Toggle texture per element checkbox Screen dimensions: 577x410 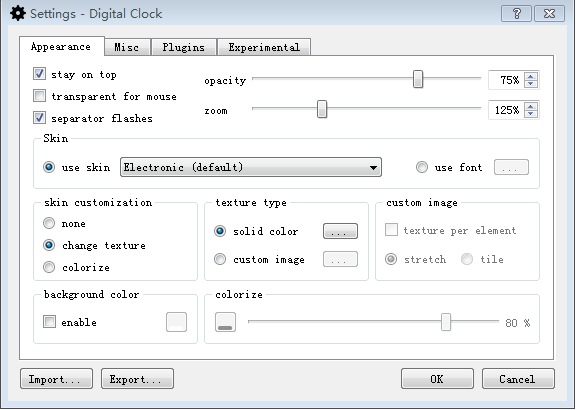pyautogui.click(x=391, y=230)
